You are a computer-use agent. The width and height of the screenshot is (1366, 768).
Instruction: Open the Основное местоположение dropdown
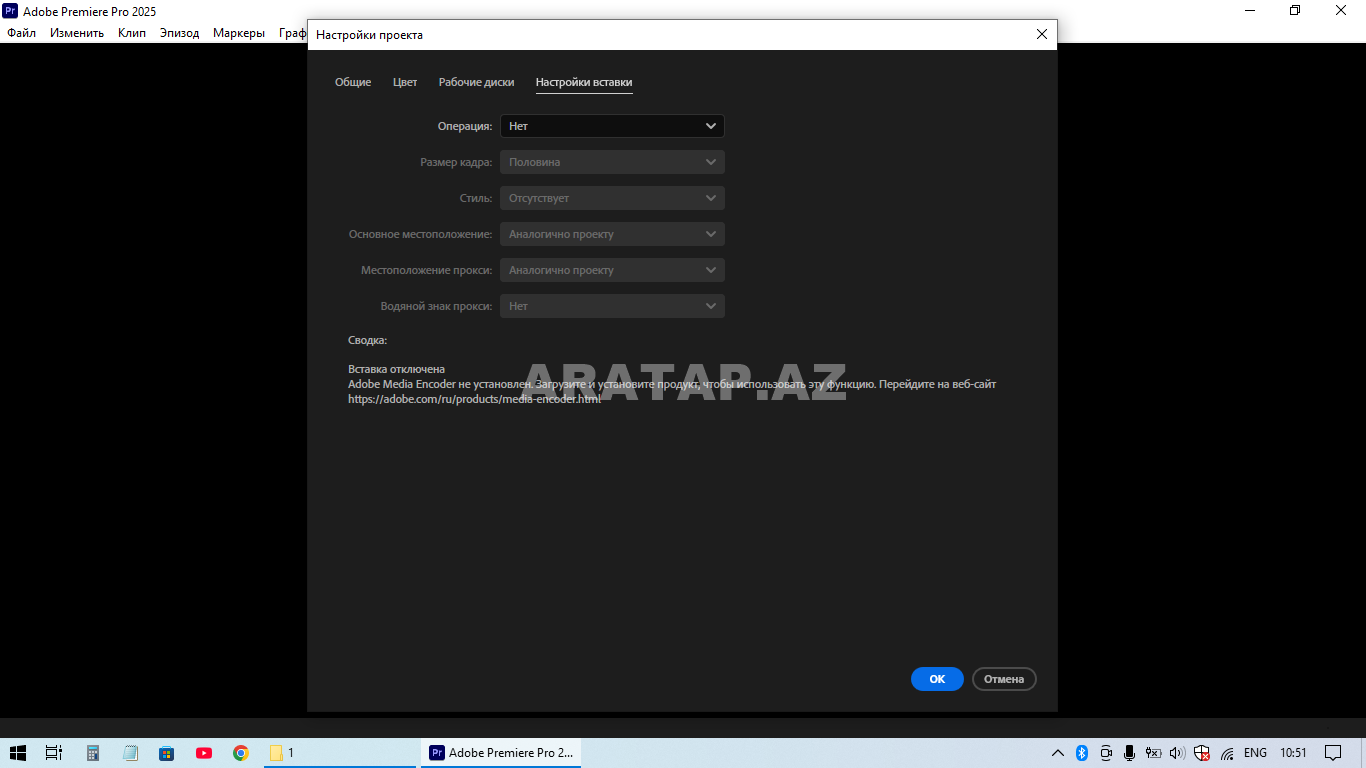pyautogui.click(x=612, y=234)
